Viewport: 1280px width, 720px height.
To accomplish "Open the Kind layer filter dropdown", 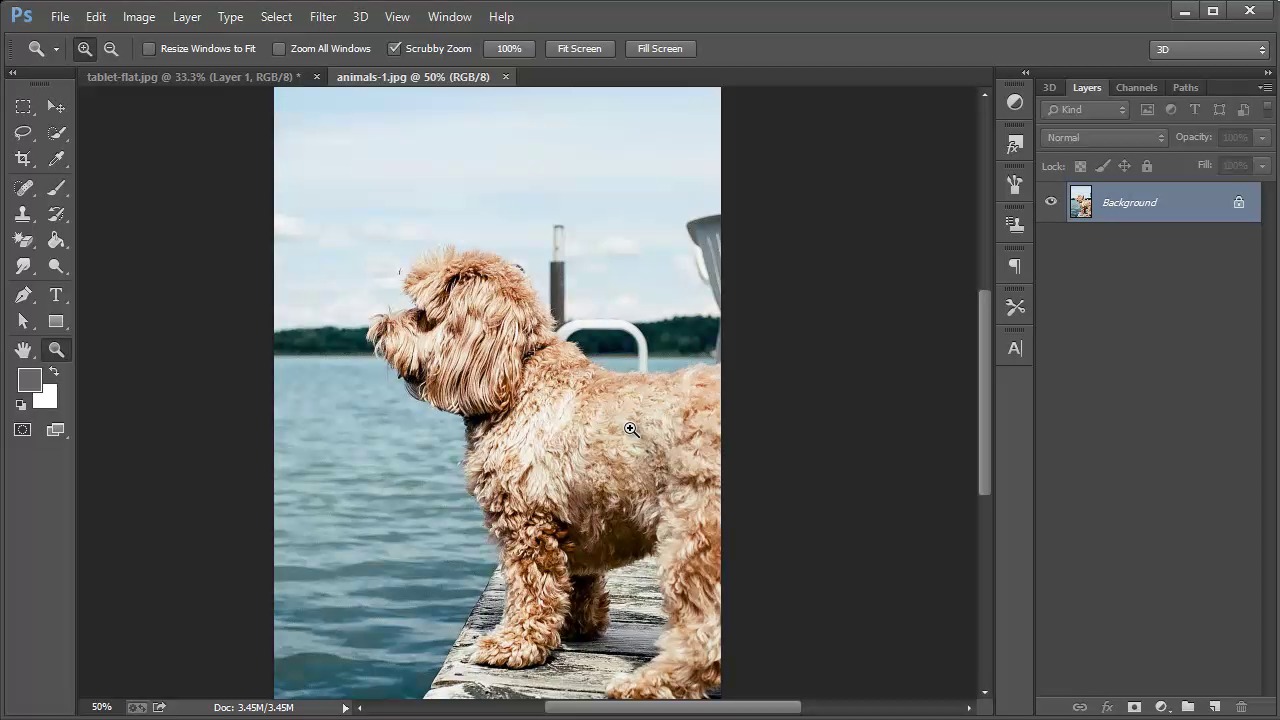I will point(1085,110).
